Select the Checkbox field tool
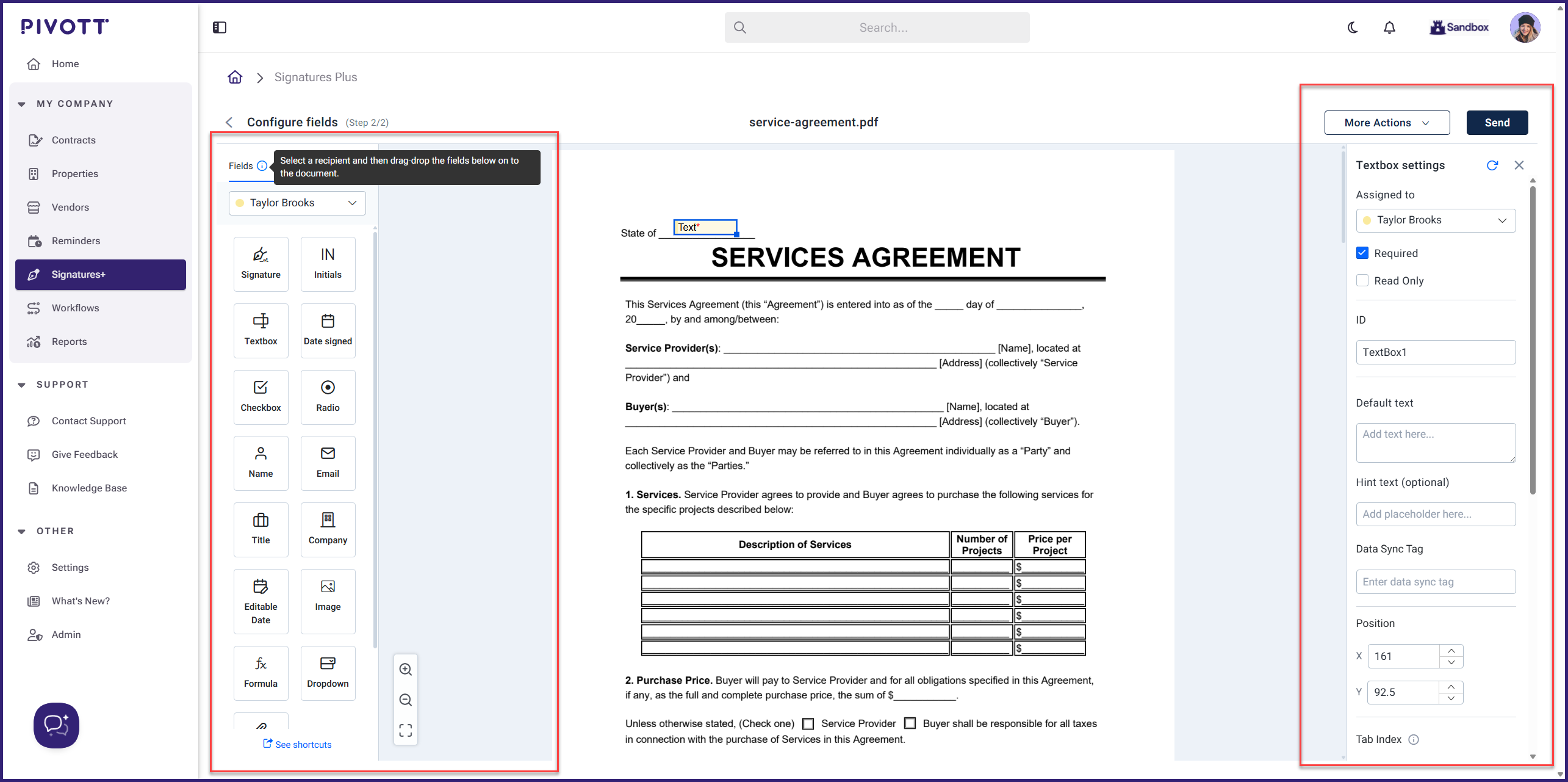This screenshot has height=782, width=1568. [261, 397]
